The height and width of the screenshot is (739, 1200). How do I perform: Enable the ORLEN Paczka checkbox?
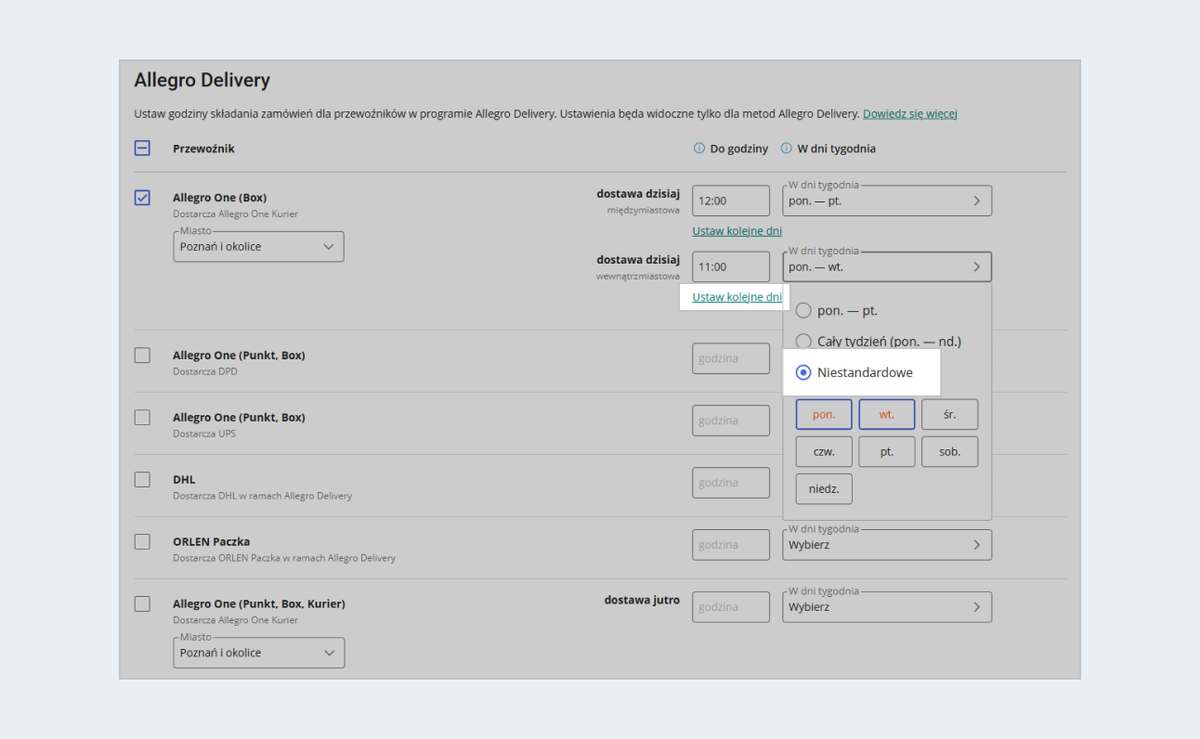(142, 541)
